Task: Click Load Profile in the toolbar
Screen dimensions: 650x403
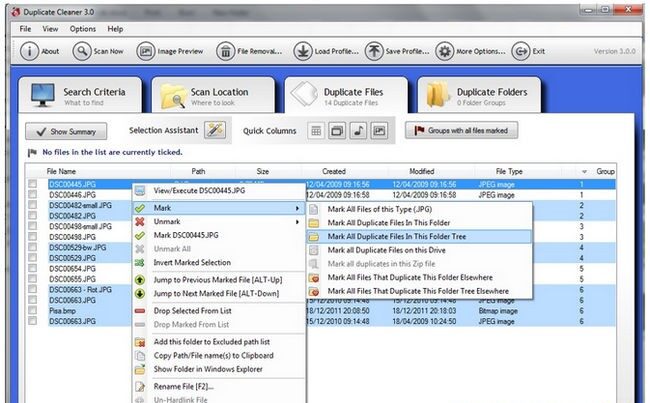Action: coord(326,51)
